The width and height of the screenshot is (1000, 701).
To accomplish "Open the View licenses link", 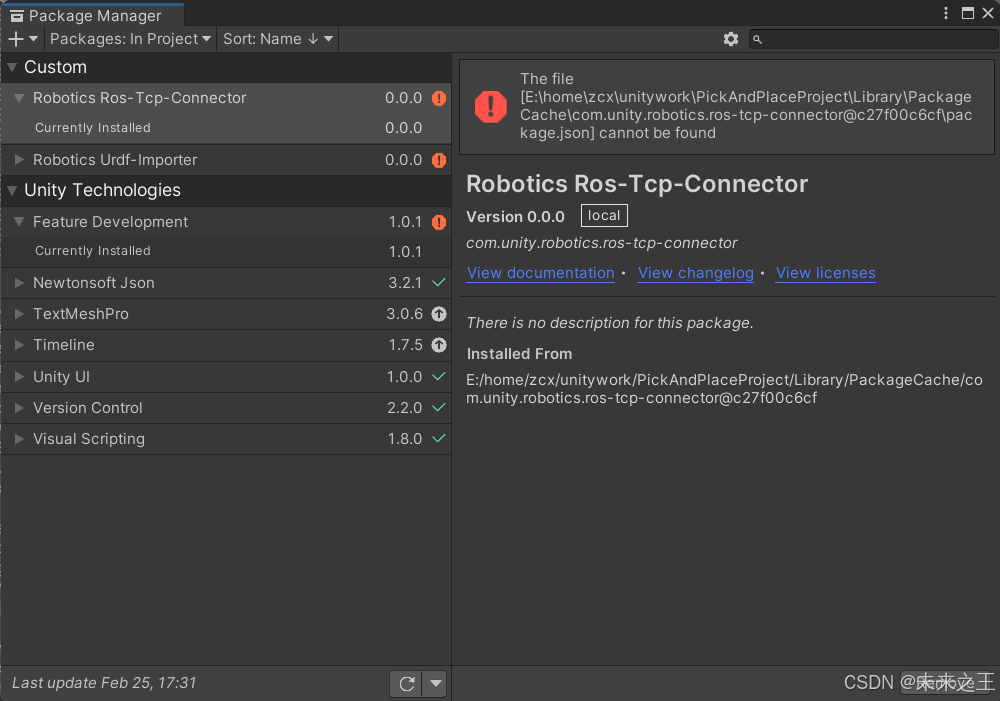I will pos(825,273).
